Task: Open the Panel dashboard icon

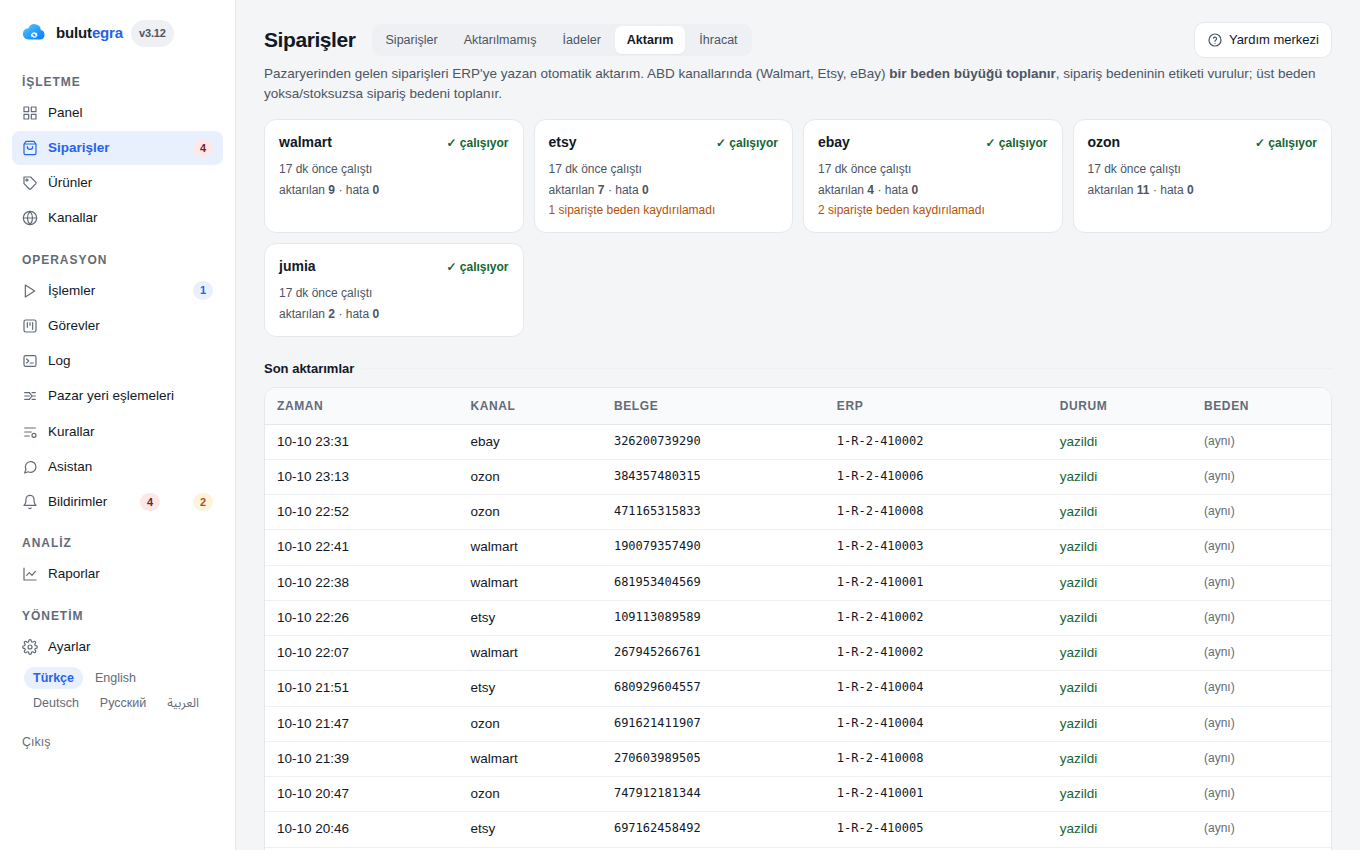Action: [30, 113]
